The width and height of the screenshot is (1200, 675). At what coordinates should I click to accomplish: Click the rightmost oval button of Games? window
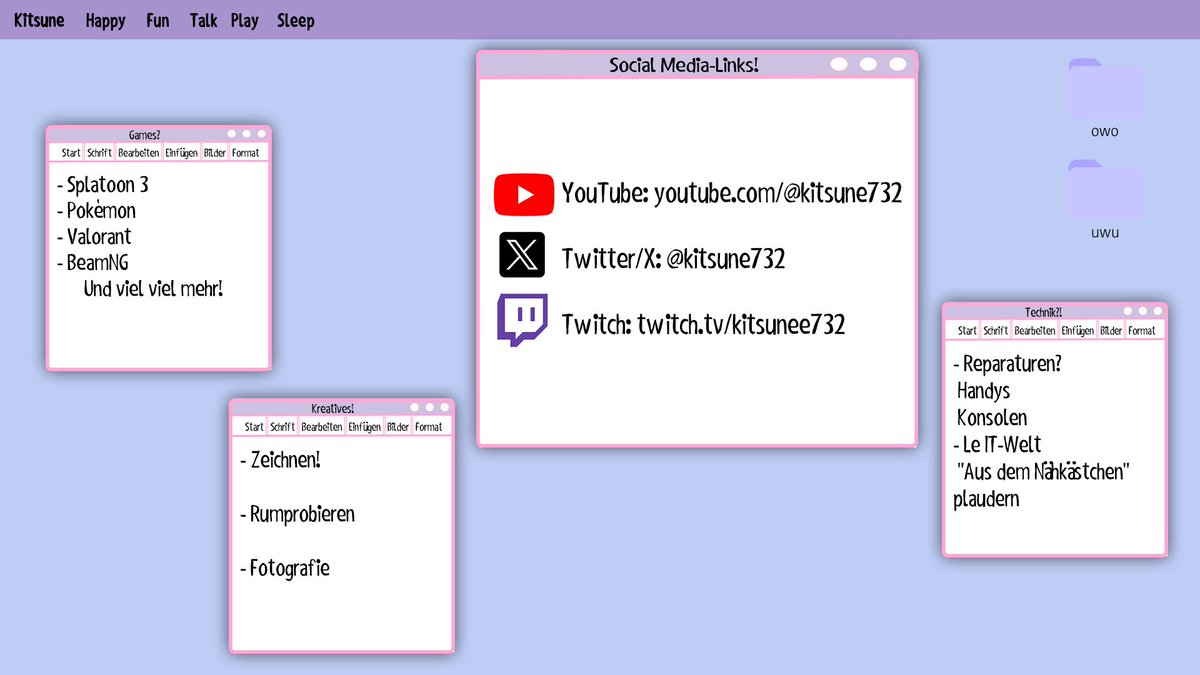(x=261, y=134)
